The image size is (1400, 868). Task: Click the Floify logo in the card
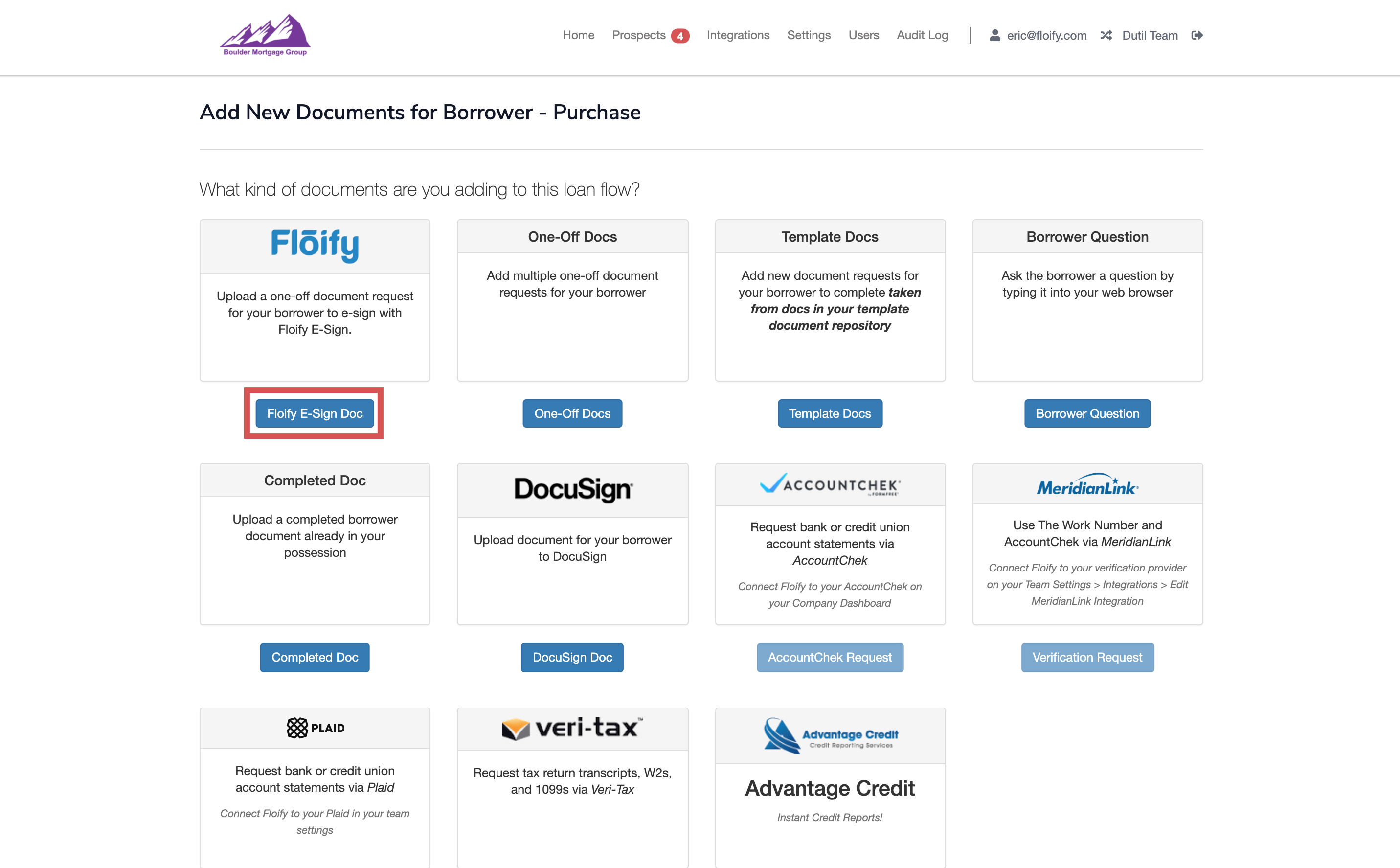[x=315, y=245]
